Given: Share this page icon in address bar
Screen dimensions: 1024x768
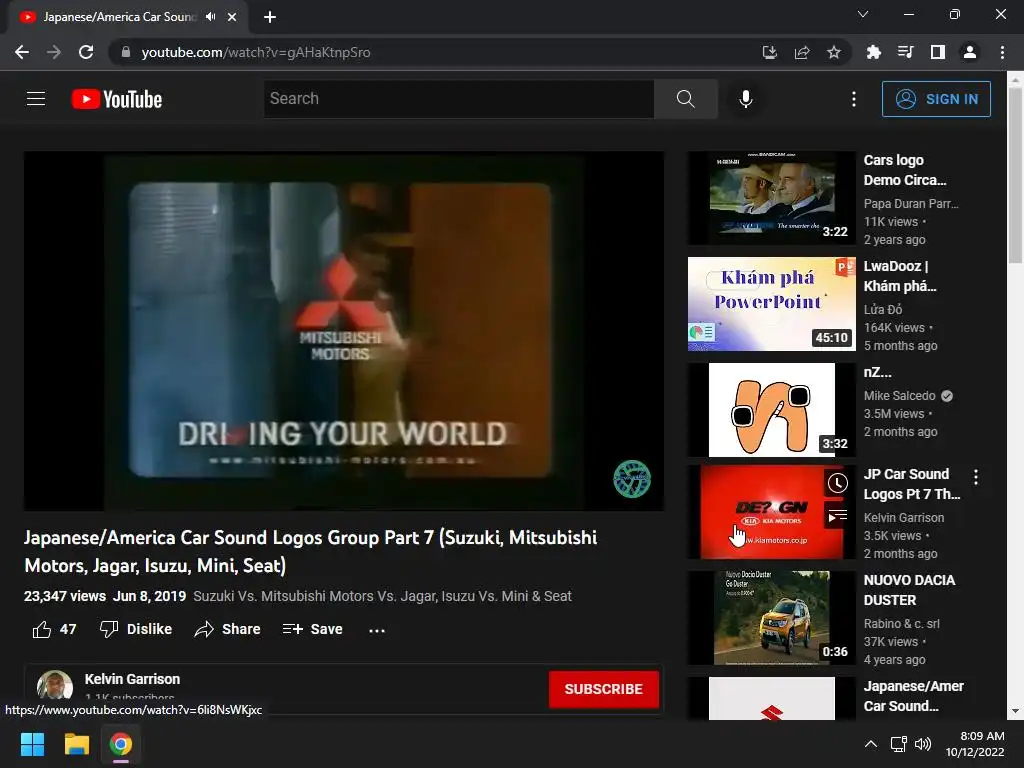Looking at the screenshot, I should coord(802,52).
